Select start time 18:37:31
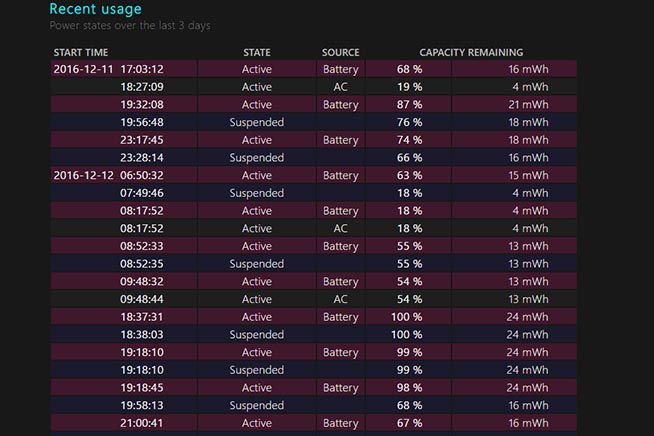The height and width of the screenshot is (436, 654). pyautogui.click(x=142, y=317)
